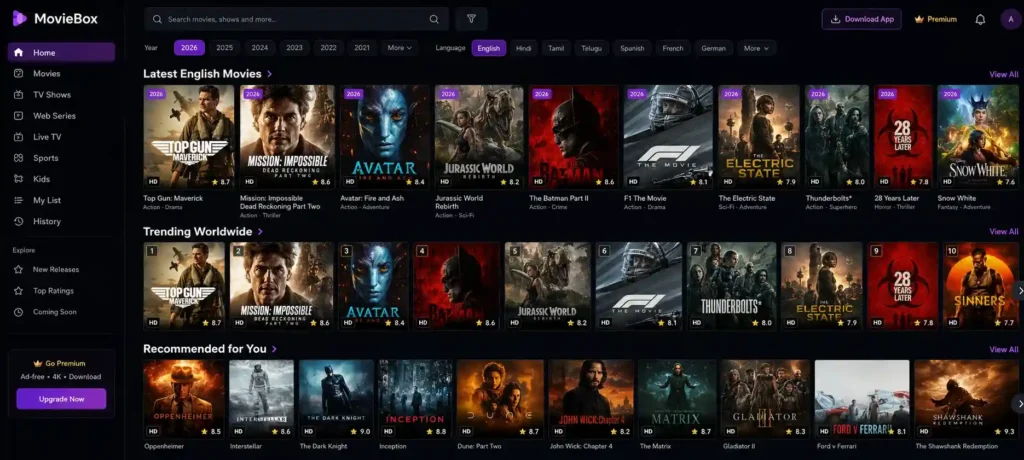Click the Sports sidebar icon
The height and width of the screenshot is (460, 1024).
[x=19, y=158]
